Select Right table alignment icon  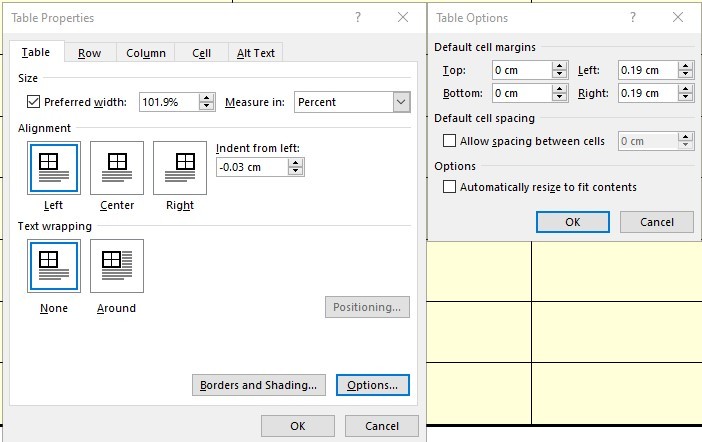(180, 168)
